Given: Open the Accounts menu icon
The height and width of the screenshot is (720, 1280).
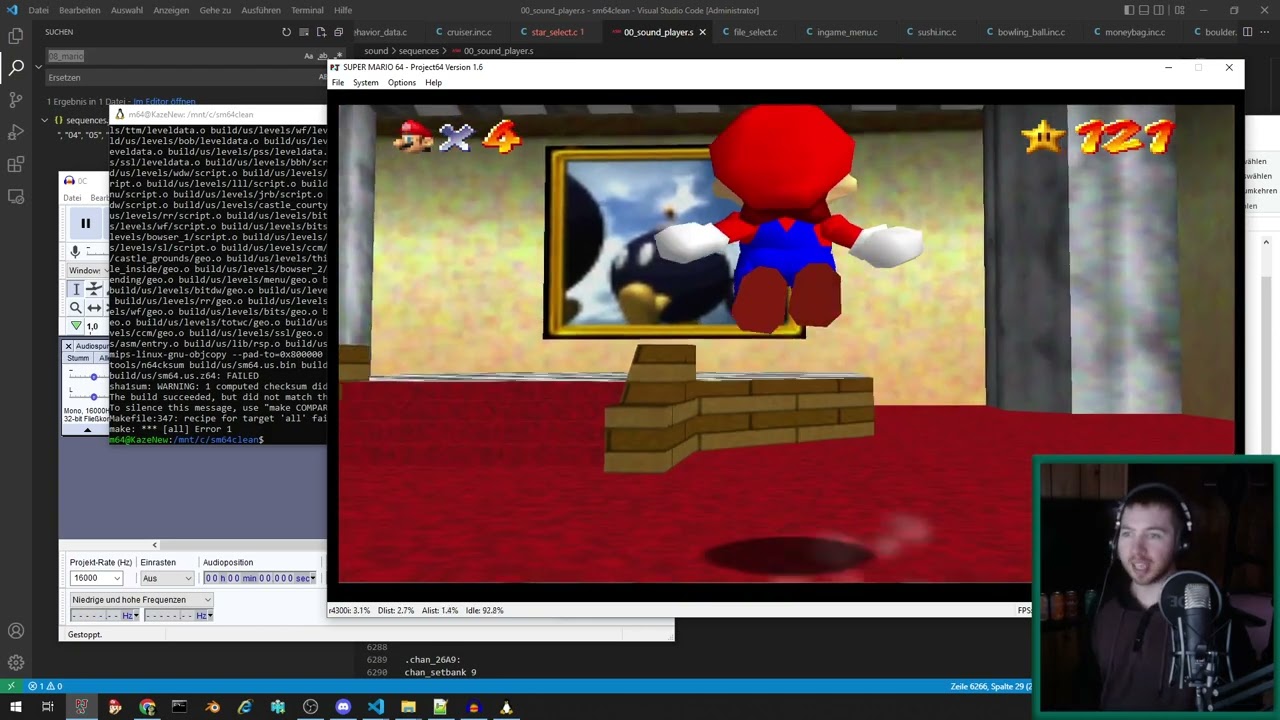Looking at the screenshot, I should click(16, 631).
